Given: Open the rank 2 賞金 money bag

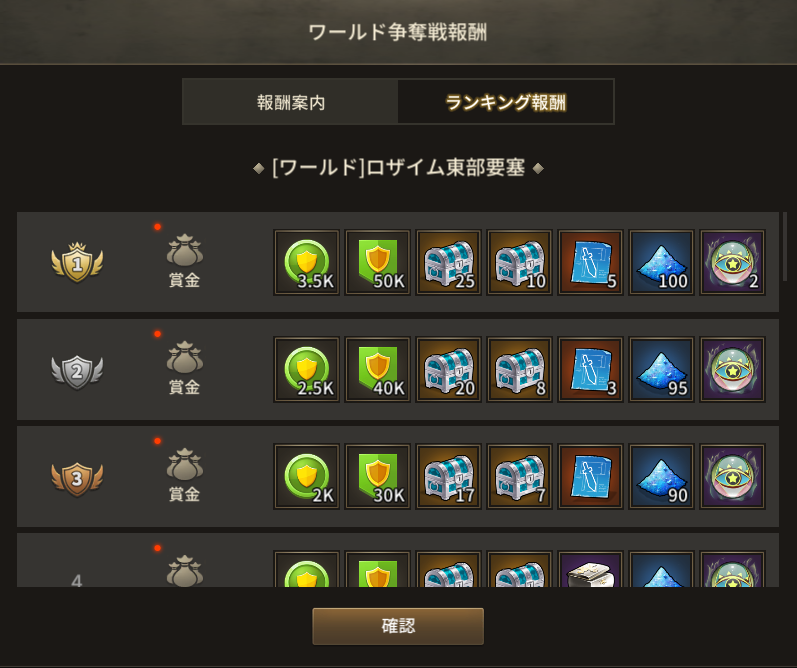Looking at the screenshot, I should coord(185,369).
